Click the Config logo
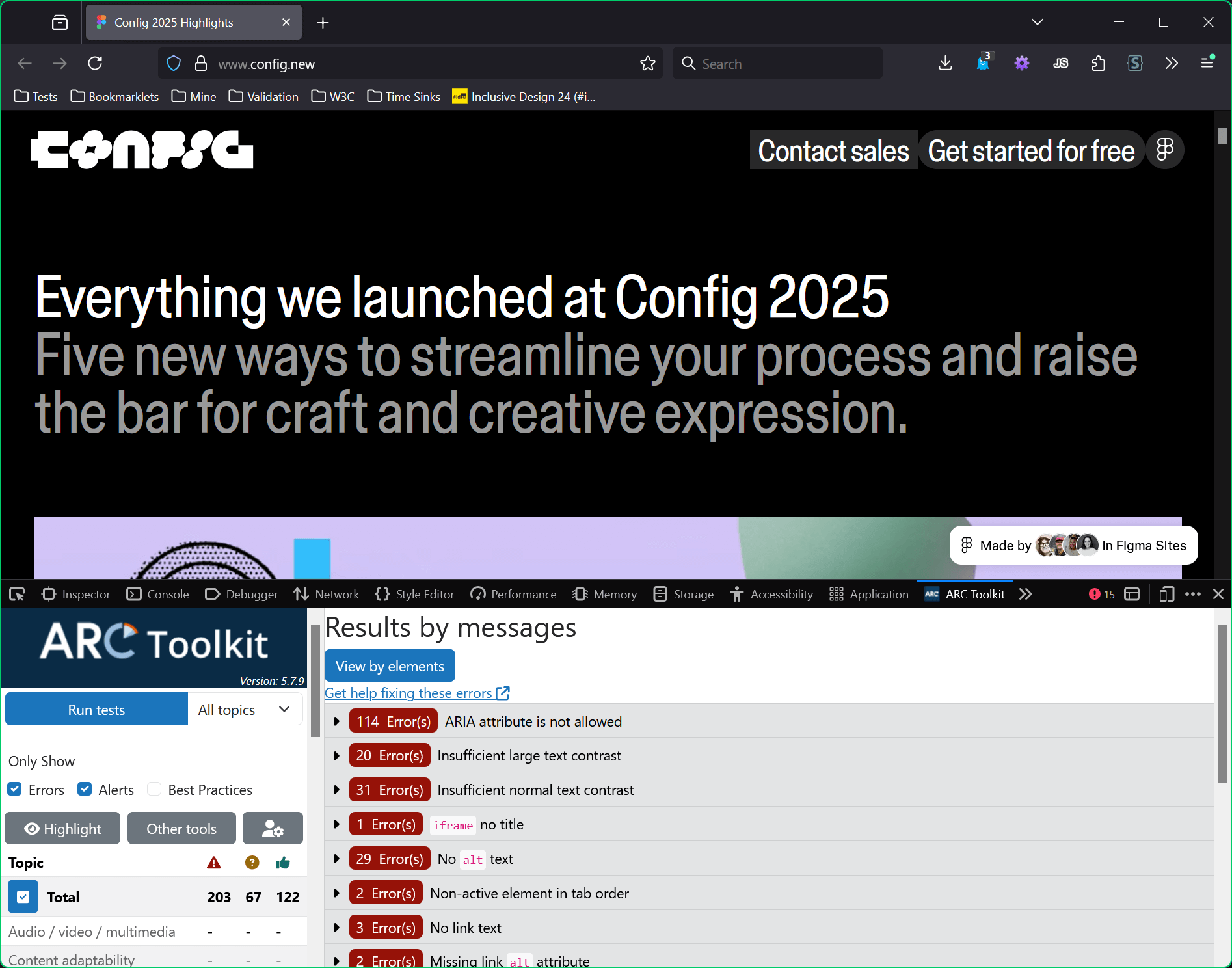This screenshot has height=968, width=1232. [x=142, y=150]
